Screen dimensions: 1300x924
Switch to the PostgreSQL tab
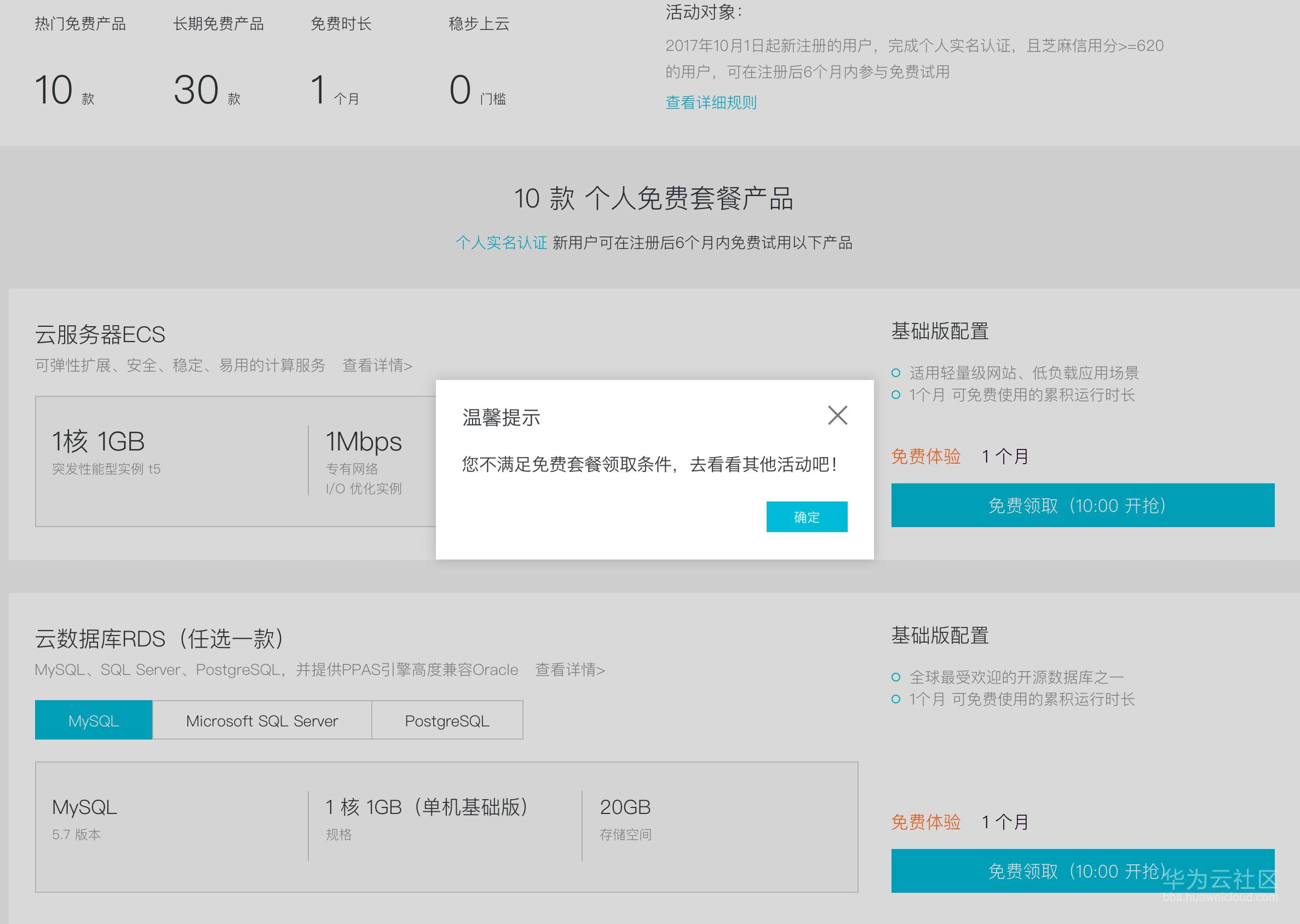tap(447, 720)
